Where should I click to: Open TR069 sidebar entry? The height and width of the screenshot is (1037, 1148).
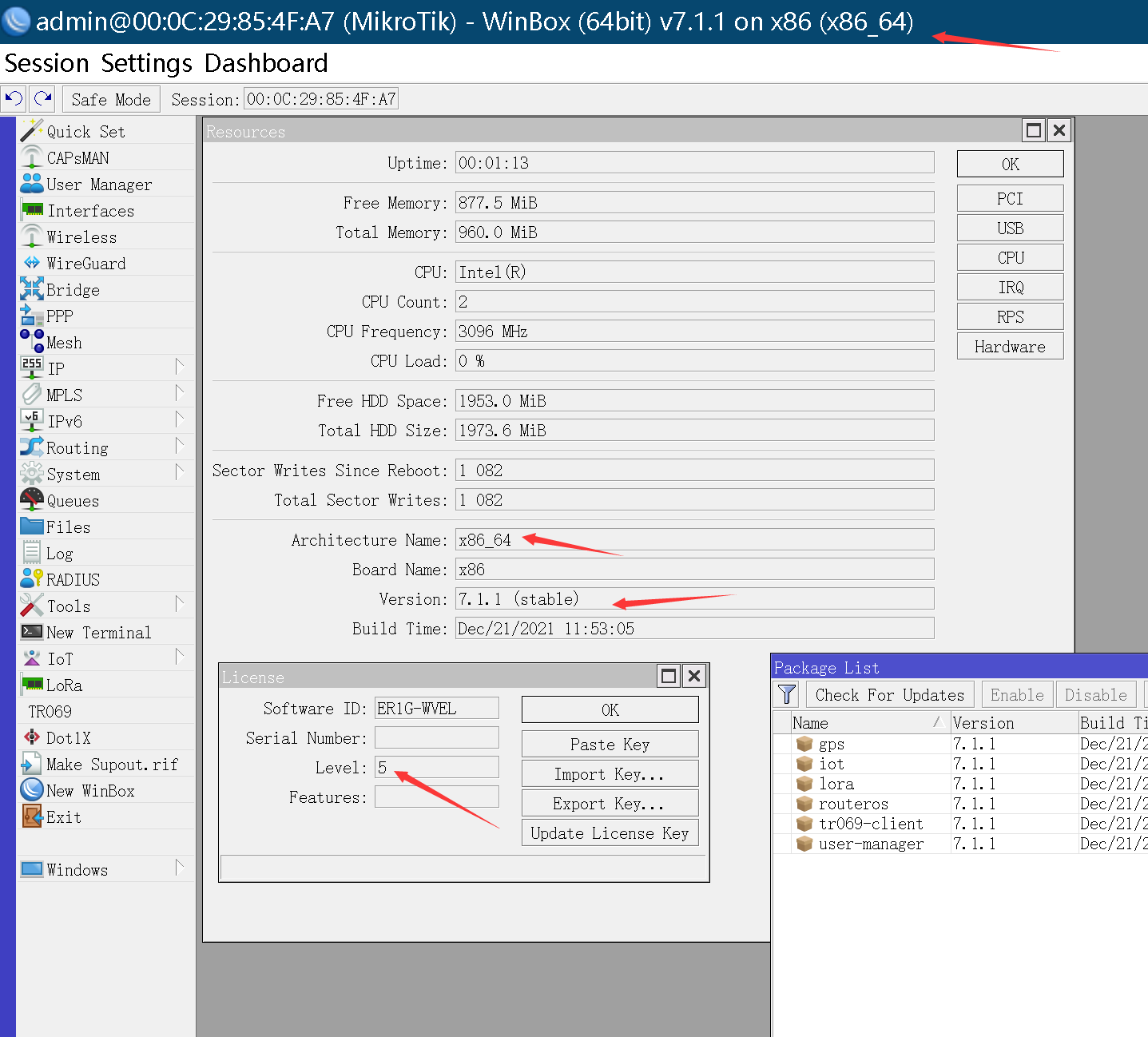click(x=50, y=711)
